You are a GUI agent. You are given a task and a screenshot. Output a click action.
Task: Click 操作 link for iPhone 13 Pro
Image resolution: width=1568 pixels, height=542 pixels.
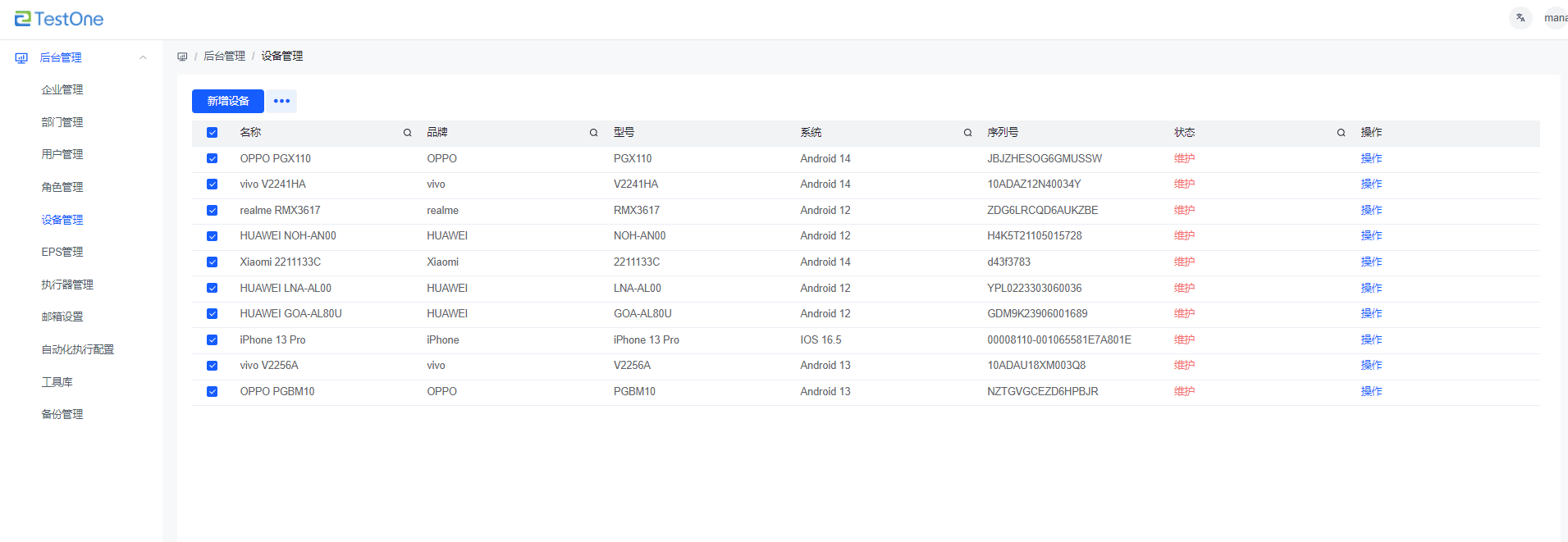[1371, 339]
